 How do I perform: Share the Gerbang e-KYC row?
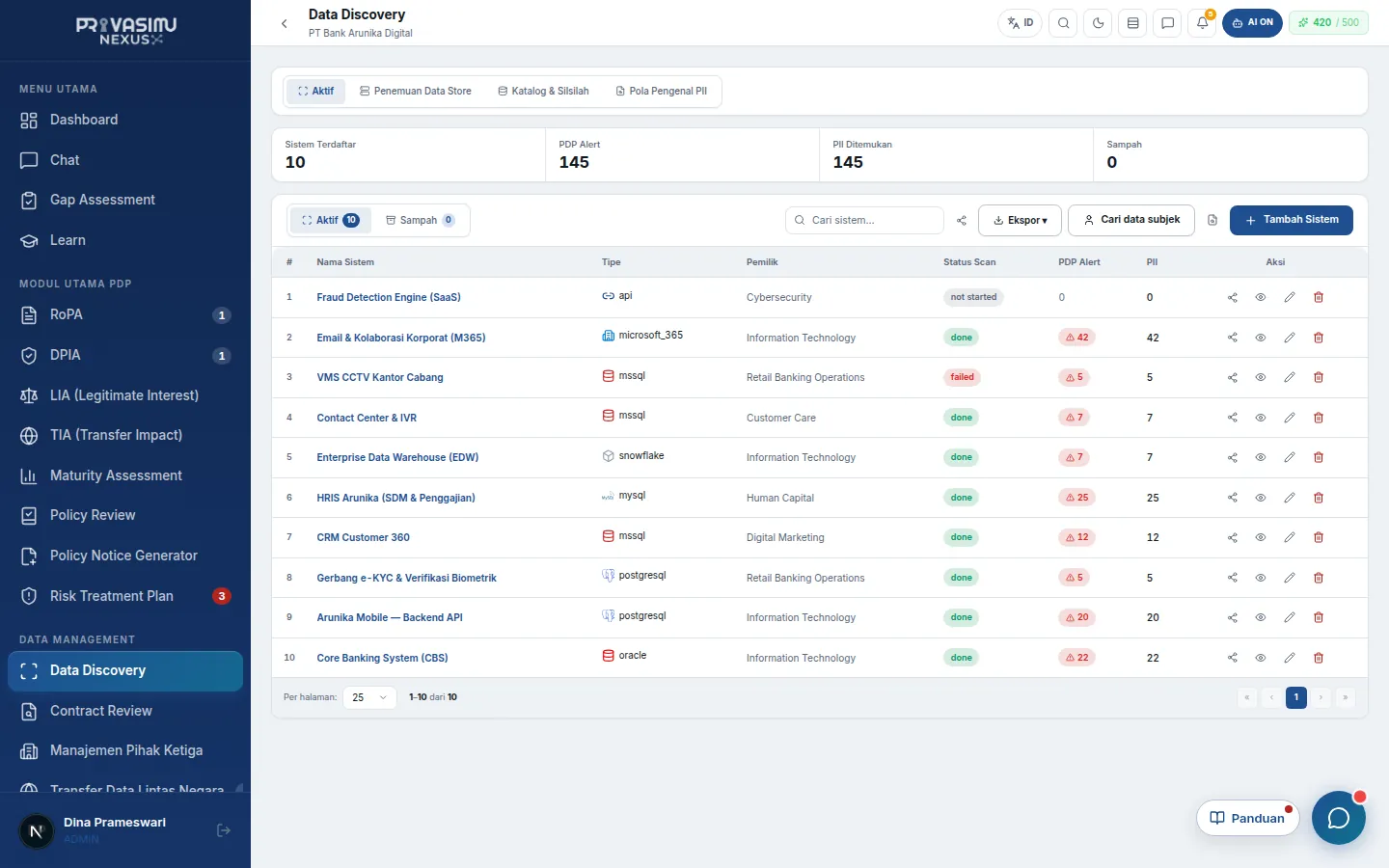click(1233, 578)
